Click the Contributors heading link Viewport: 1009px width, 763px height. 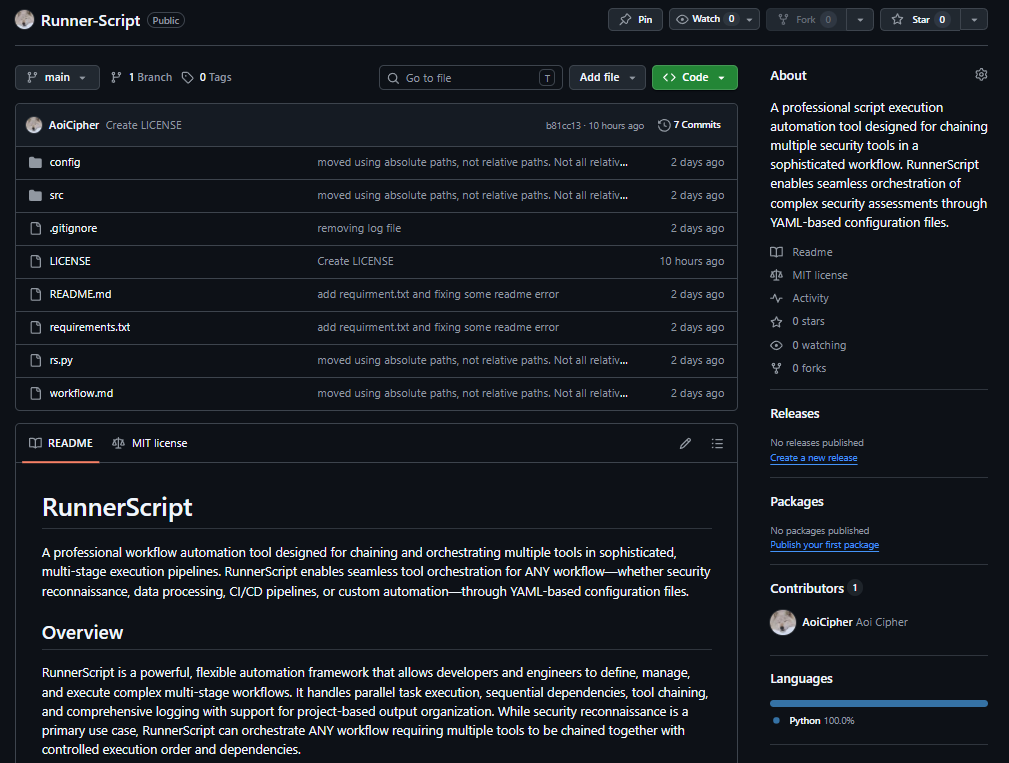coord(807,589)
